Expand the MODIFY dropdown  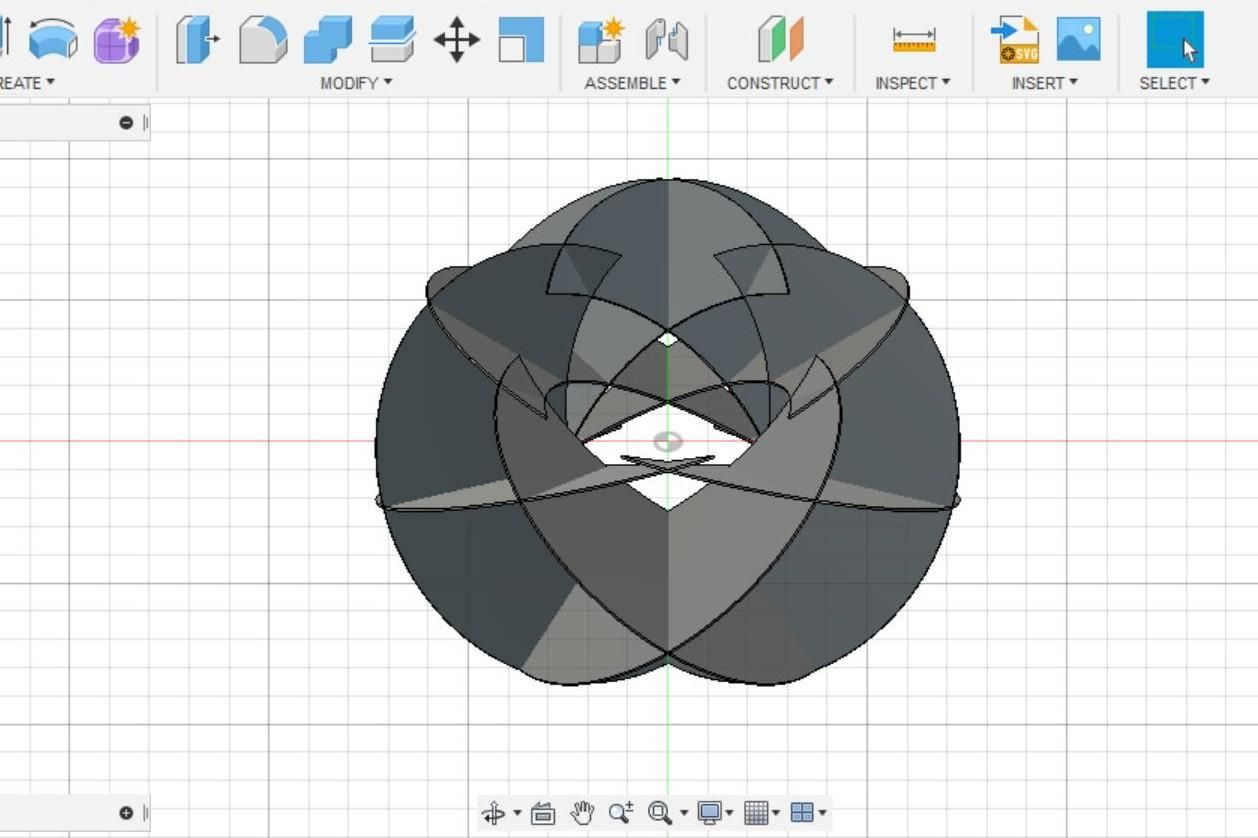click(x=353, y=83)
